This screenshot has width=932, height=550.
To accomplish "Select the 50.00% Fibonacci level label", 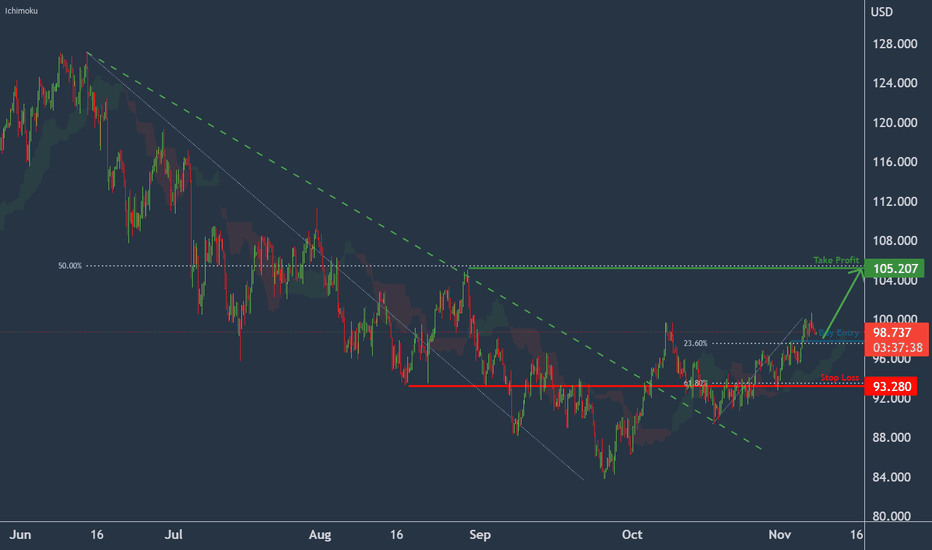I will (70, 266).
